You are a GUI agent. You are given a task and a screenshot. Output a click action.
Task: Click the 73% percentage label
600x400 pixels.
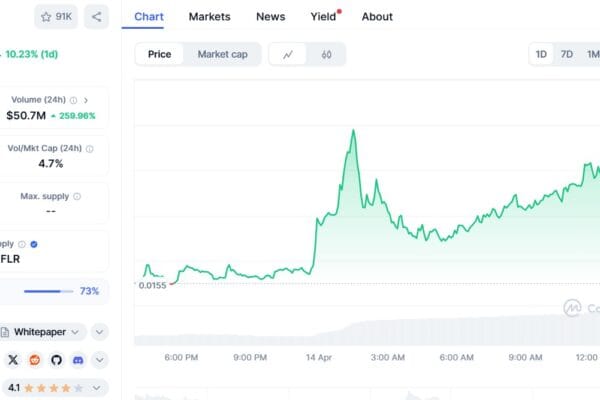(x=89, y=291)
